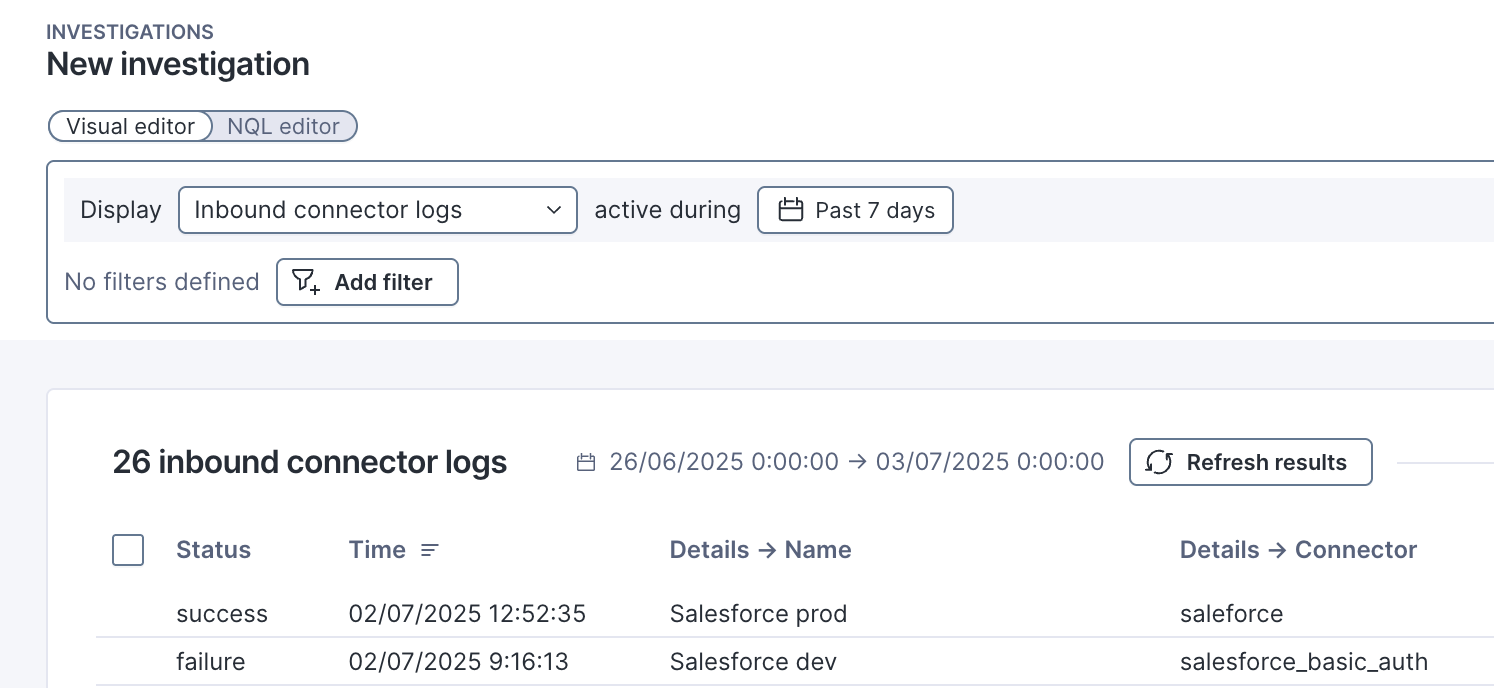Switch to Visual editor mode
Viewport: 1494px width, 688px height.
pos(130,127)
